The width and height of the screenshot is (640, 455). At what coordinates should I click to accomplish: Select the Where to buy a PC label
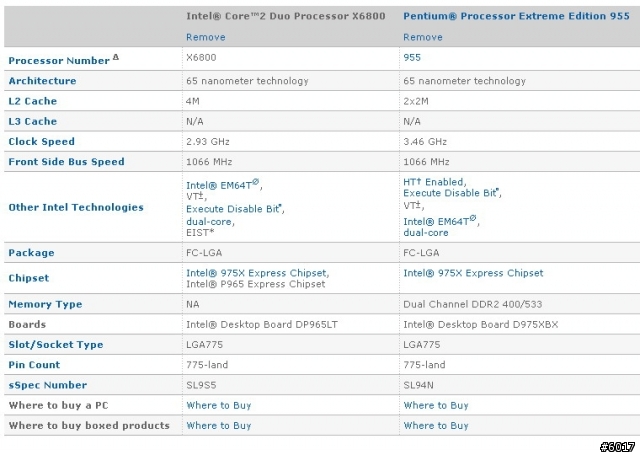58,406
